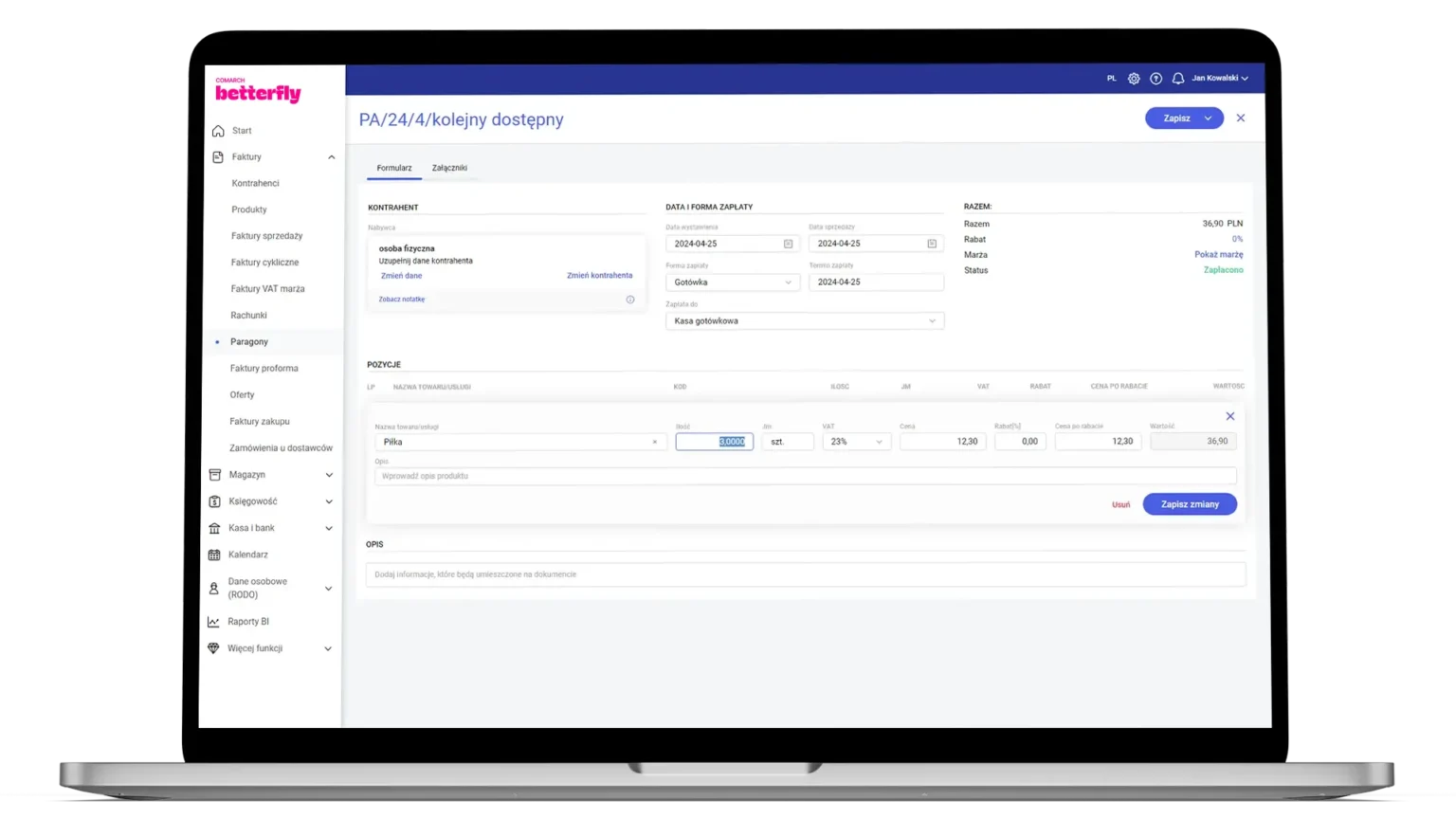Open the Start home page
Viewport: 1456px width, 819px height.
click(x=242, y=131)
